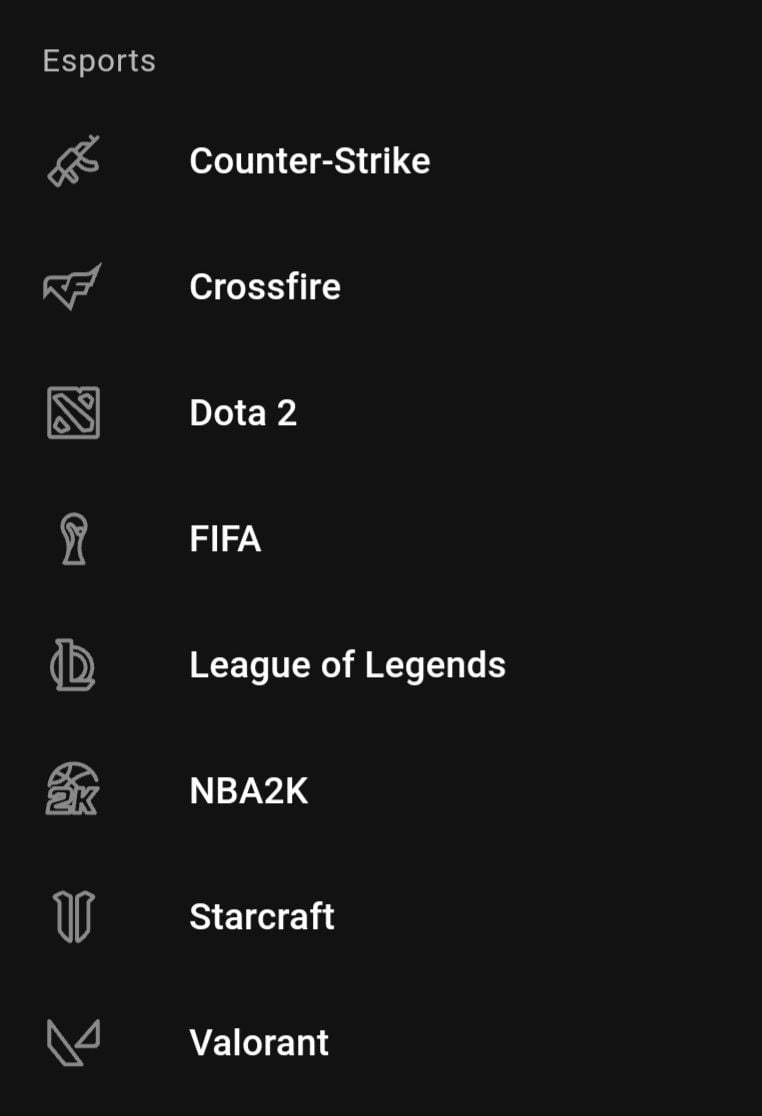The width and height of the screenshot is (762, 1116).
Task: Choose Starcraft in the list
Action: click(262, 917)
